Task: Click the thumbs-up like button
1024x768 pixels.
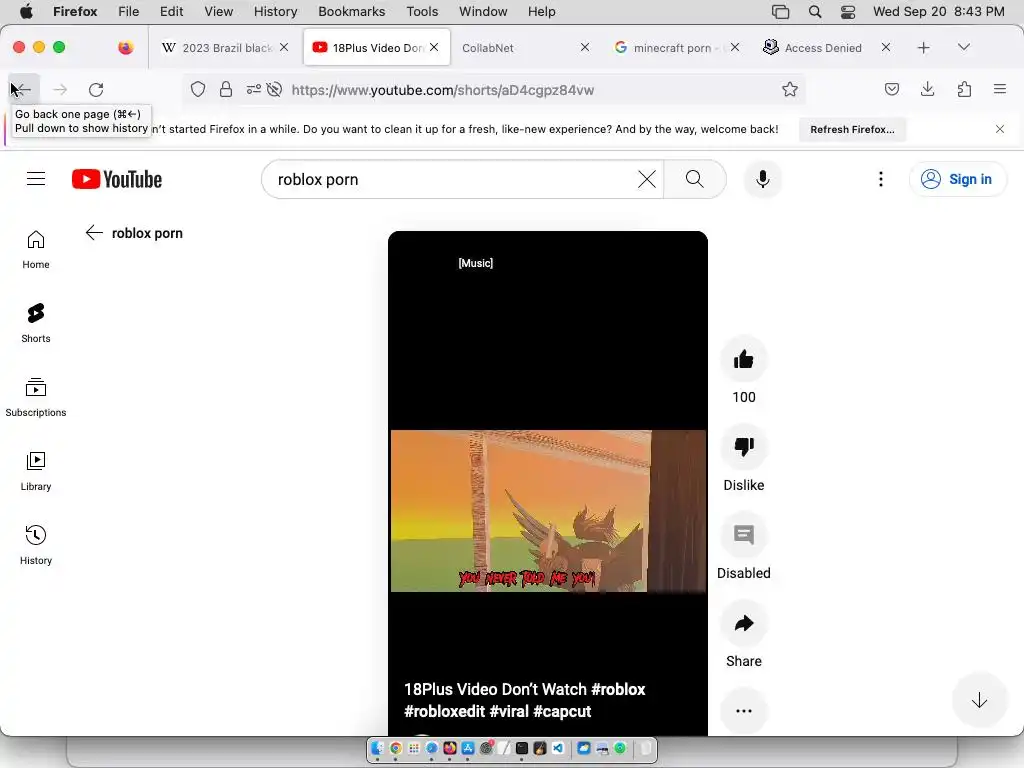Action: 743,359
